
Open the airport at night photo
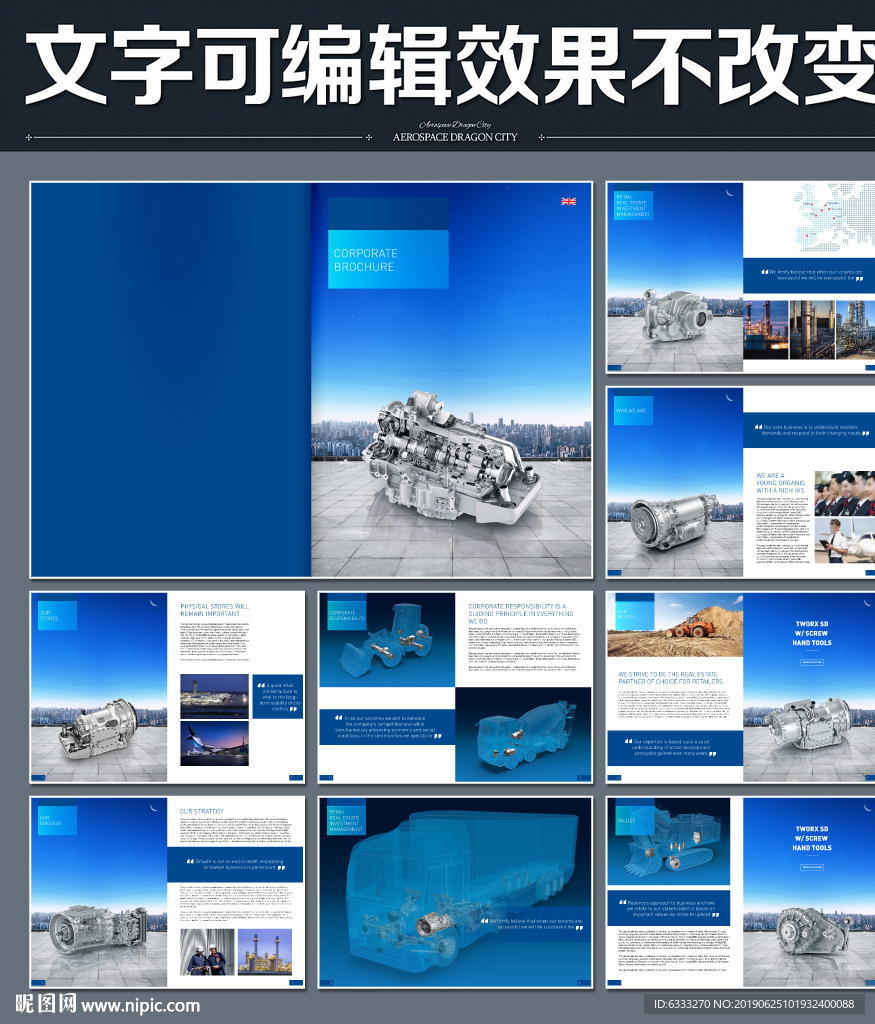[x=214, y=697]
